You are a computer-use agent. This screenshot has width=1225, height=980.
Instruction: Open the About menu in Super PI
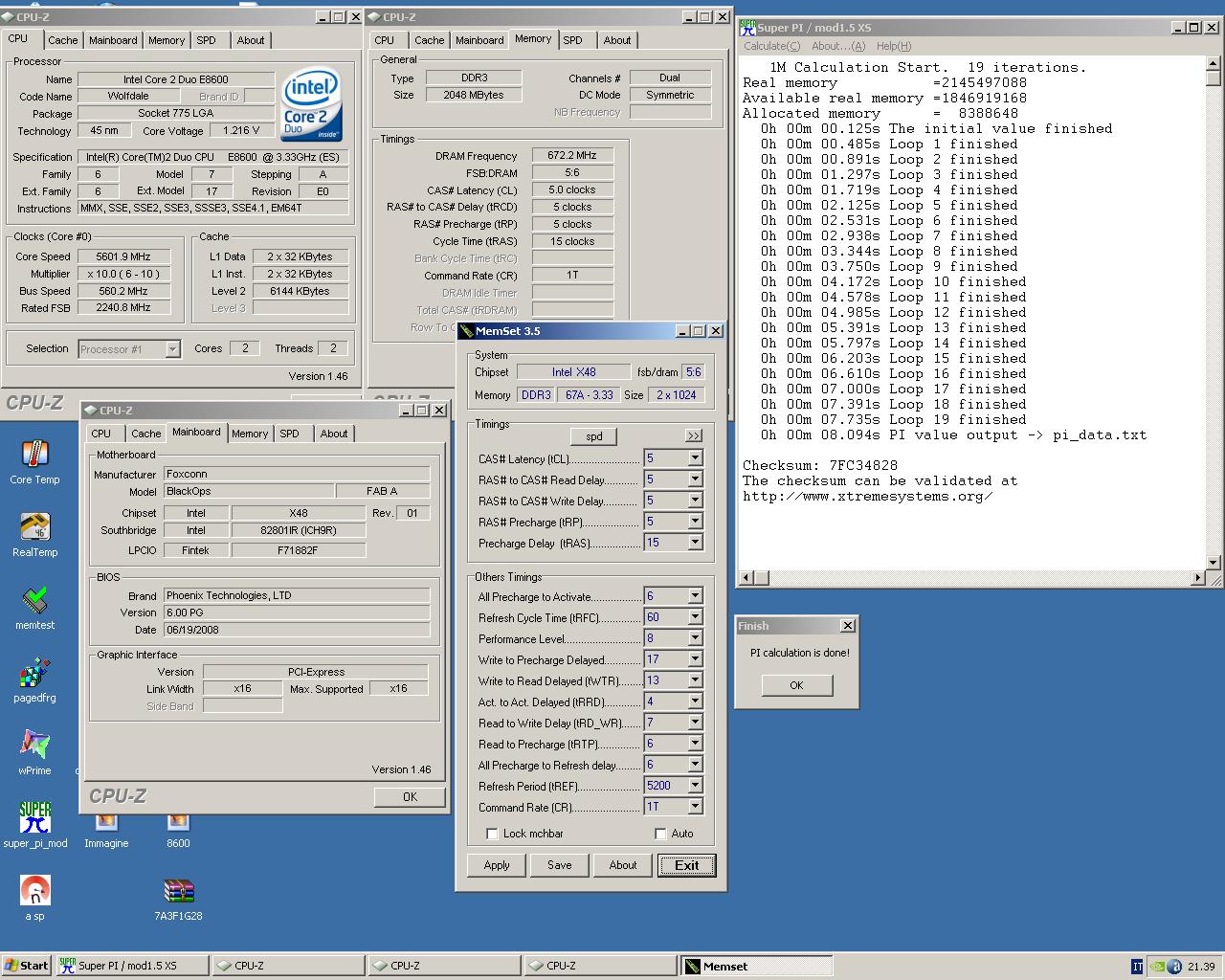click(837, 46)
